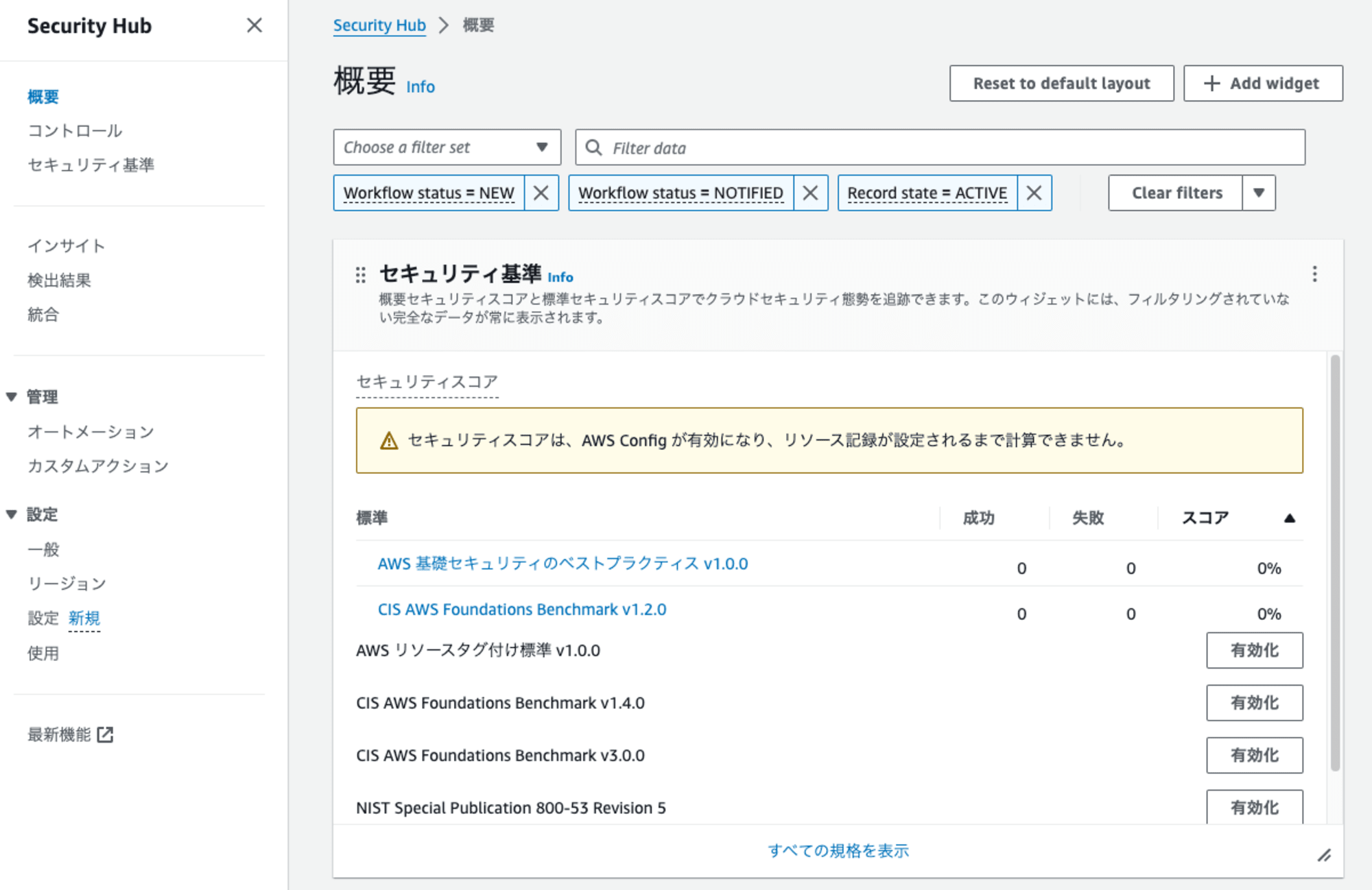Screen dimensions: 1372x890
Task: Open 設定 新規 in the sidebar
Action: click(x=64, y=618)
